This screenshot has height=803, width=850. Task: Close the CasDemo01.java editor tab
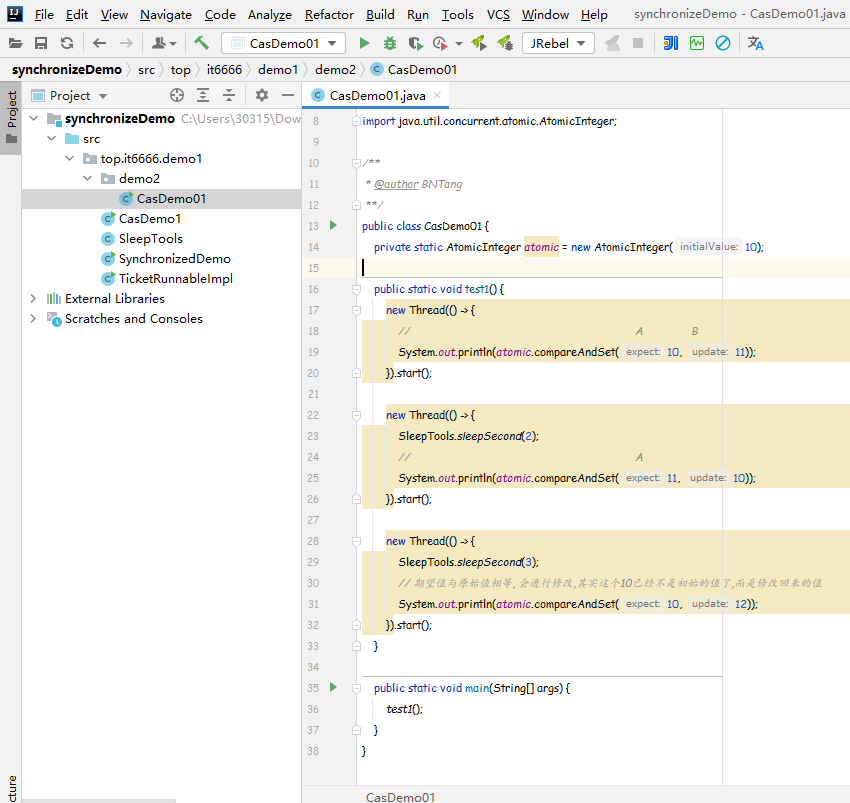(437, 95)
